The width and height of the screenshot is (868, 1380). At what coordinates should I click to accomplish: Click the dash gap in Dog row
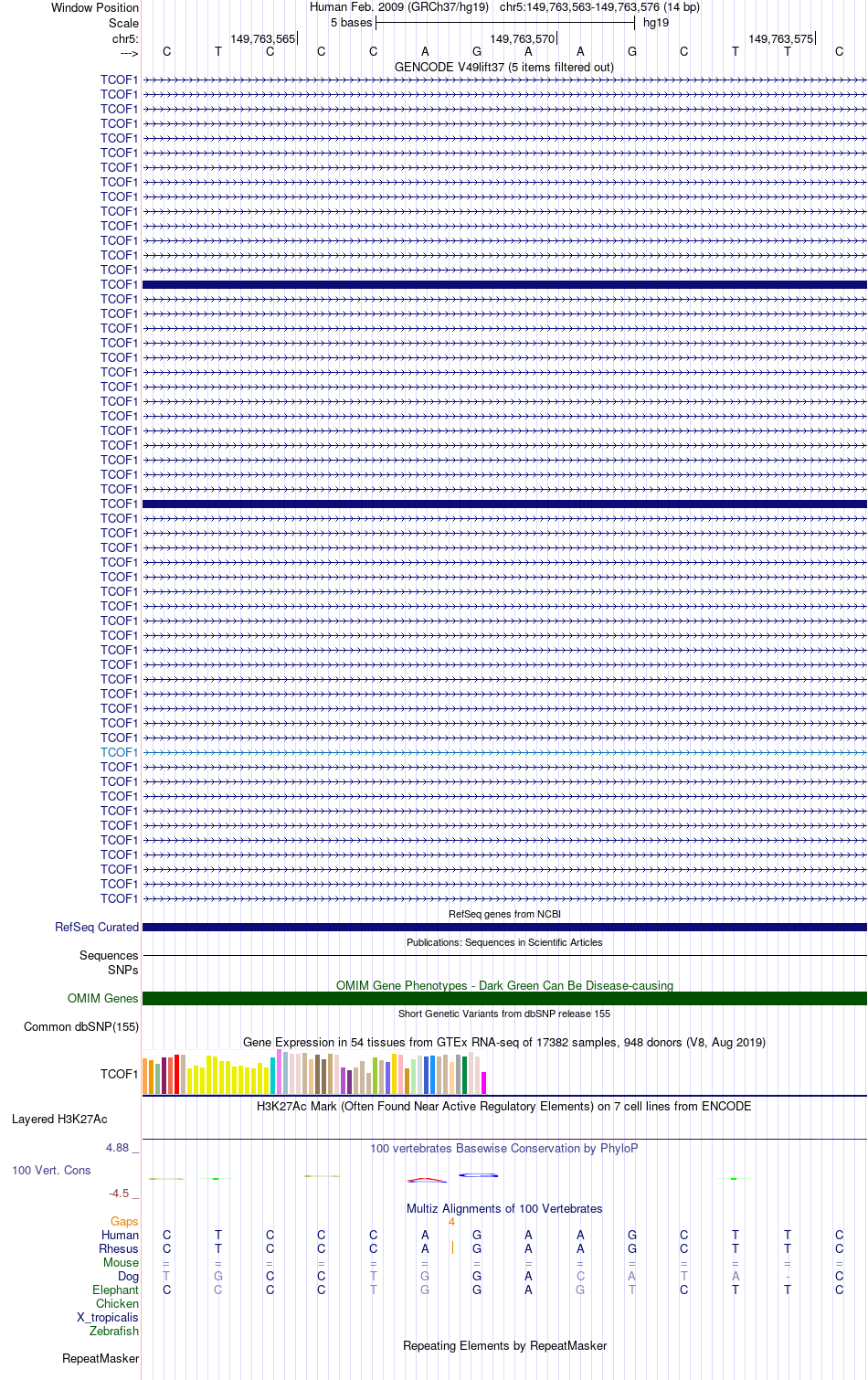point(788,1277)
